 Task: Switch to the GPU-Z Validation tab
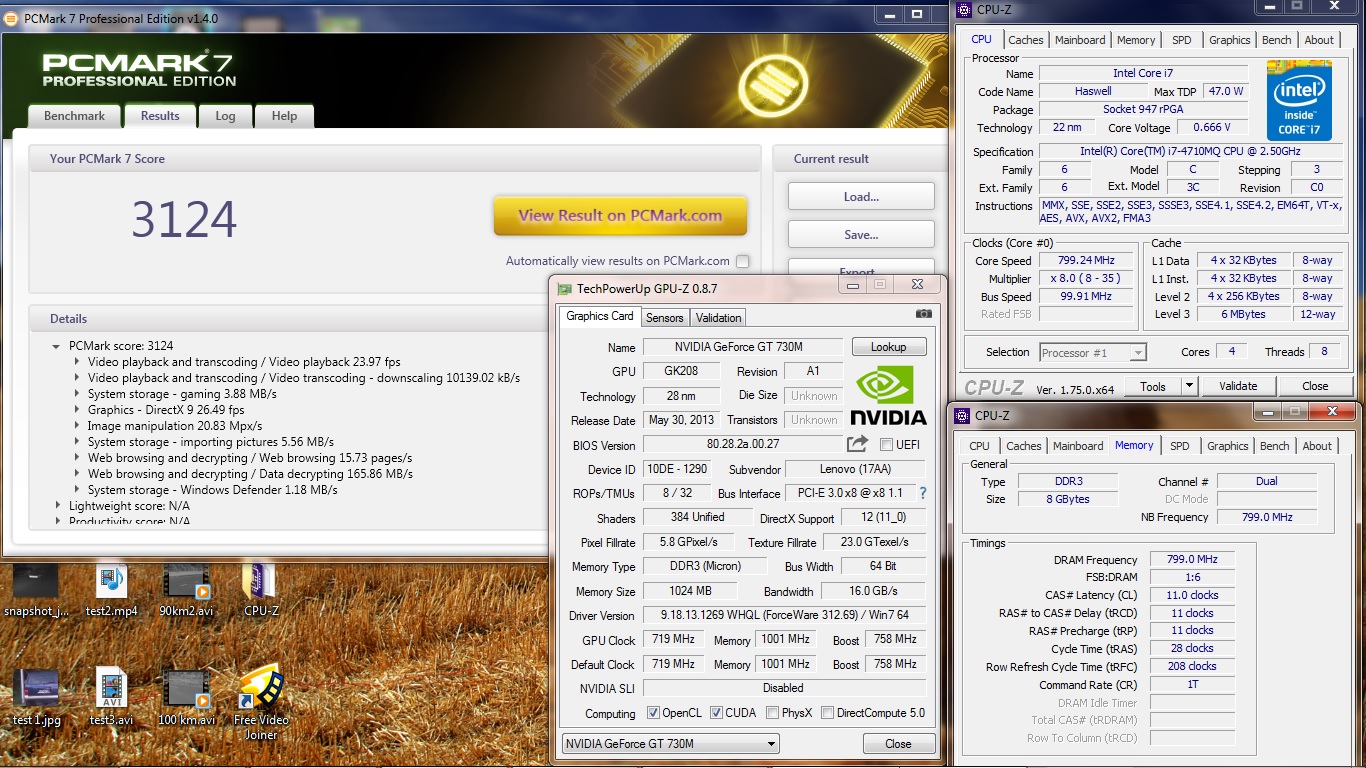pyautogui.click(x=719, y=318)
